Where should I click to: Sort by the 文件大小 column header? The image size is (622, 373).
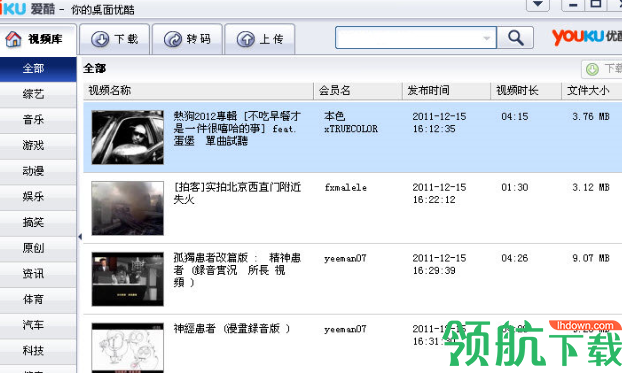592,90
